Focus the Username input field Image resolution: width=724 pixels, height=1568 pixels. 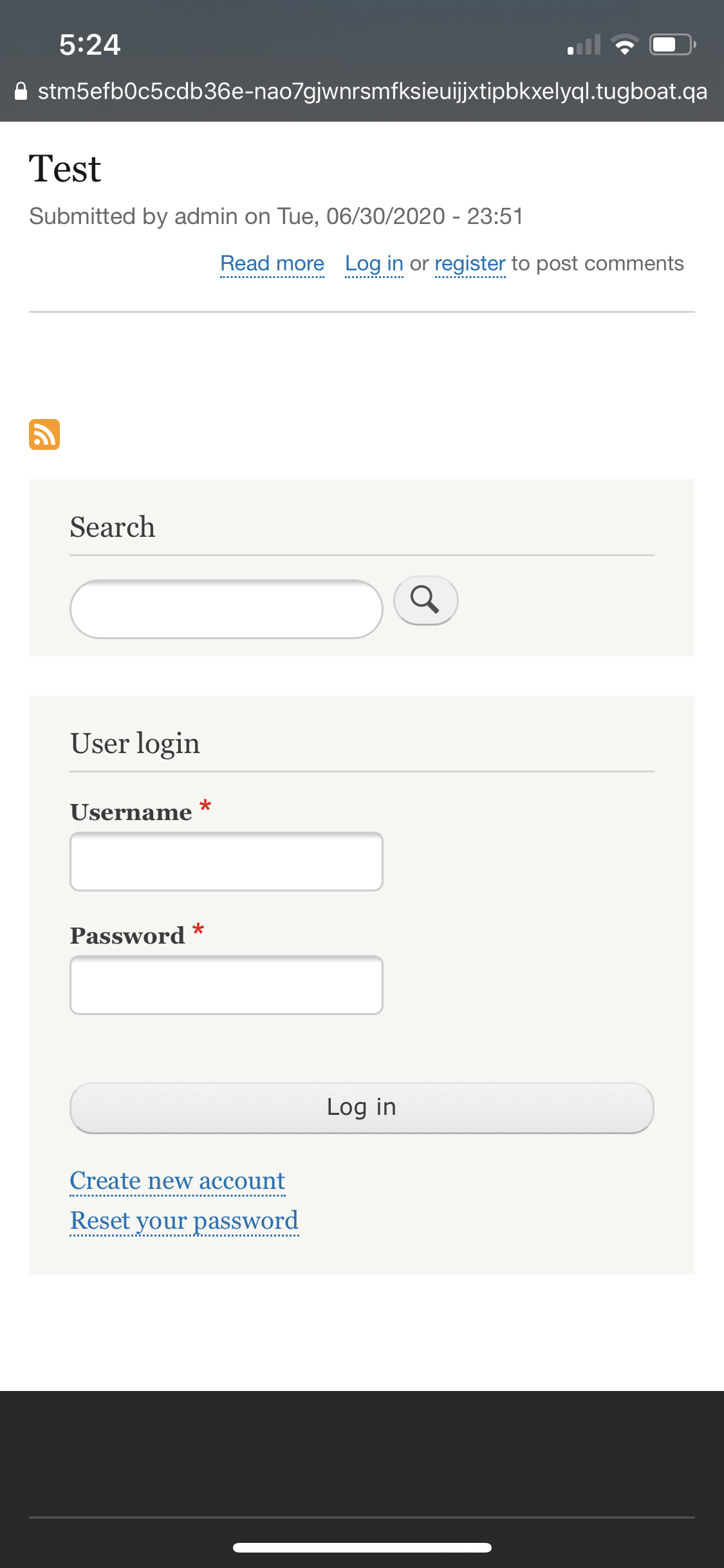(227, 861)
